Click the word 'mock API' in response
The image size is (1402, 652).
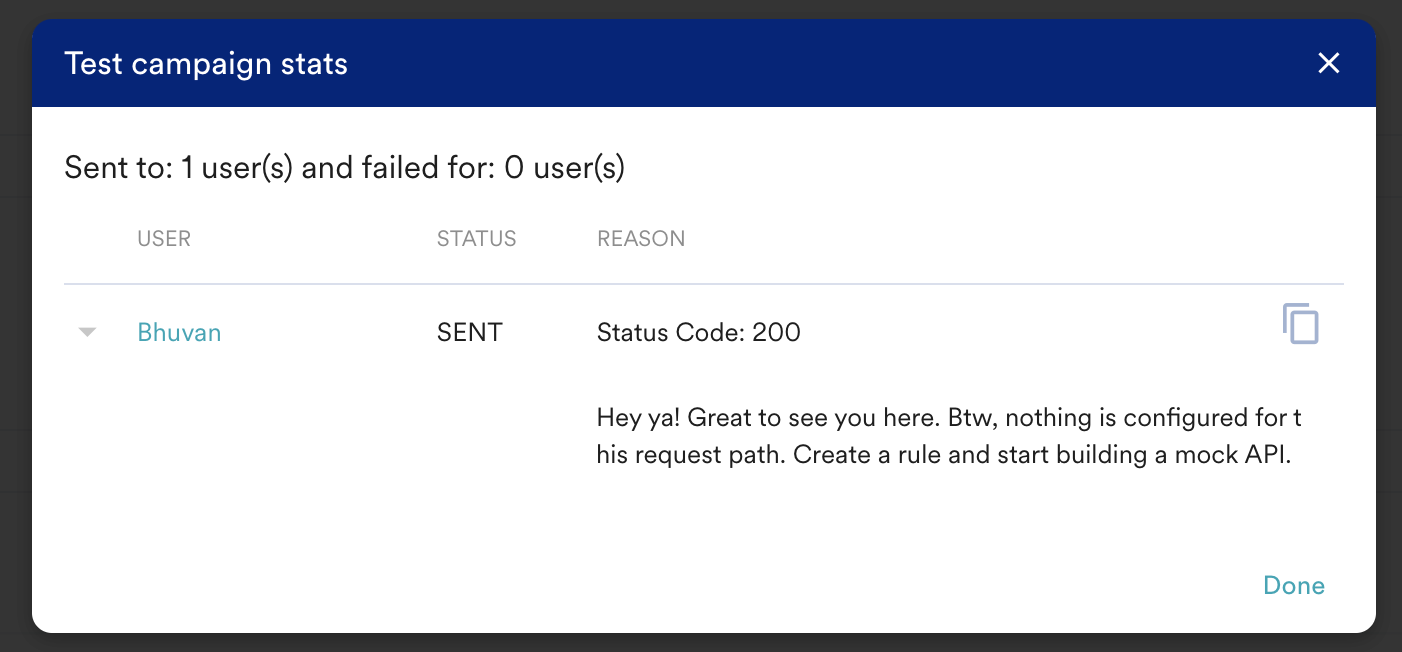click(1248, 455)
